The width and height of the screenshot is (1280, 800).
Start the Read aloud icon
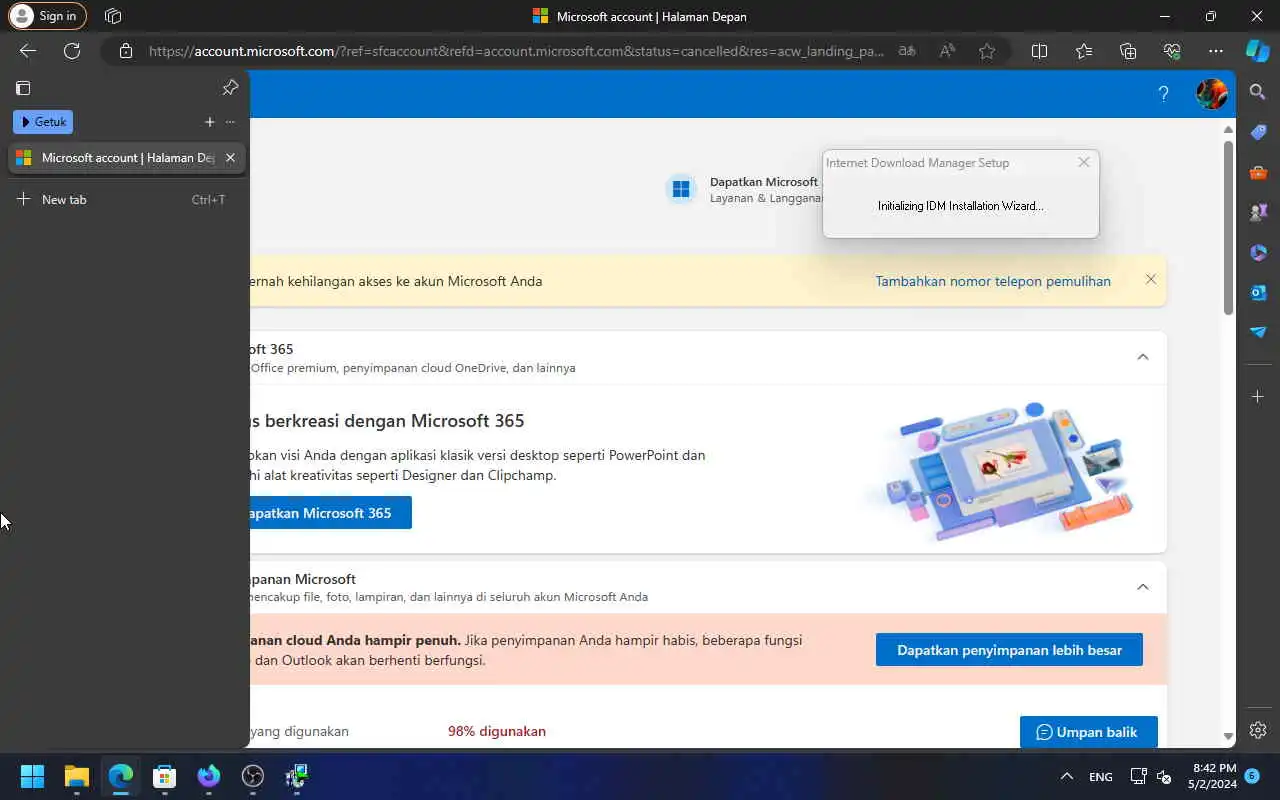[x=947, y=51]
